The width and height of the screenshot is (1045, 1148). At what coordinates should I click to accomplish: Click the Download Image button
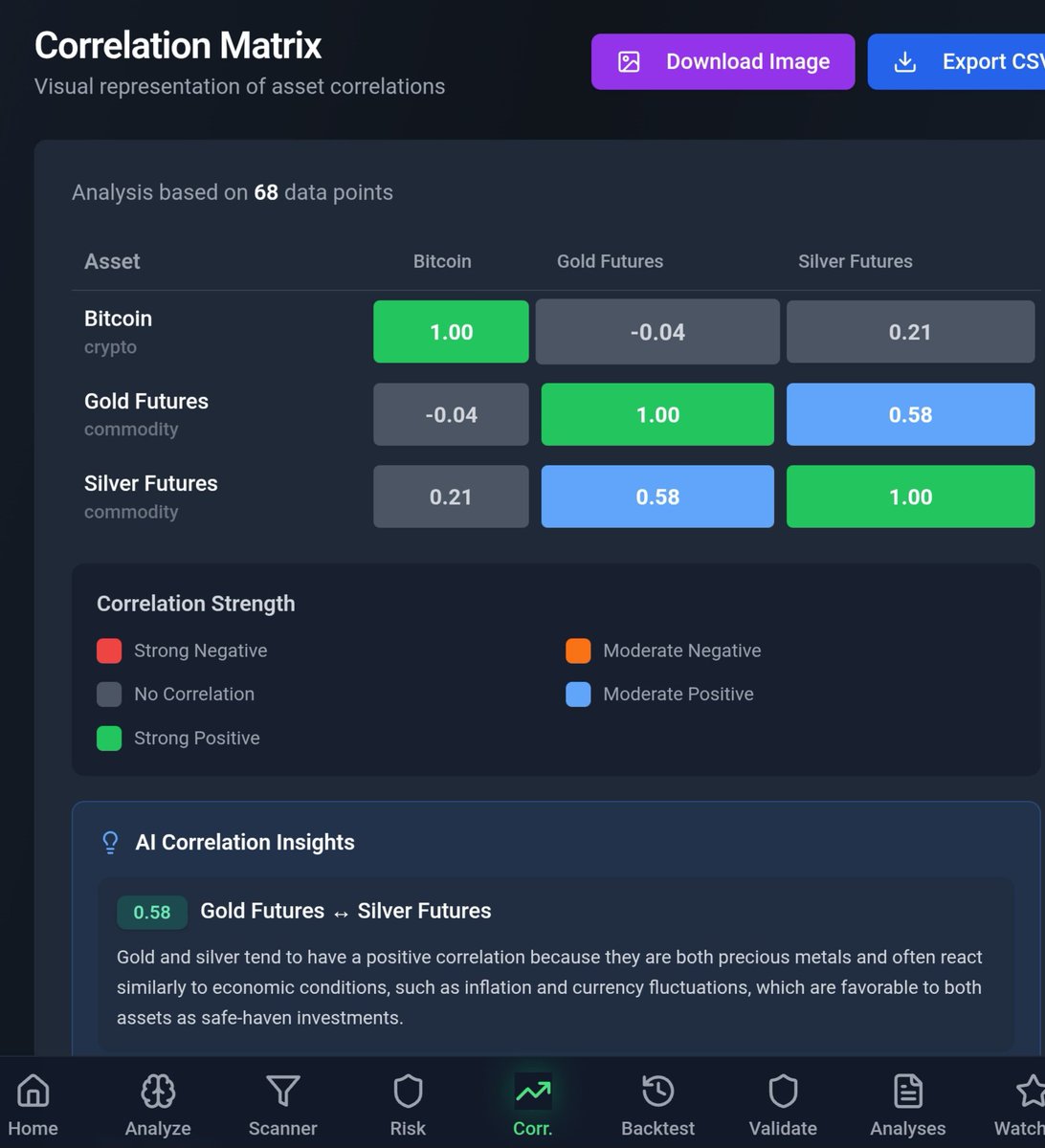[x=723, y=61]
